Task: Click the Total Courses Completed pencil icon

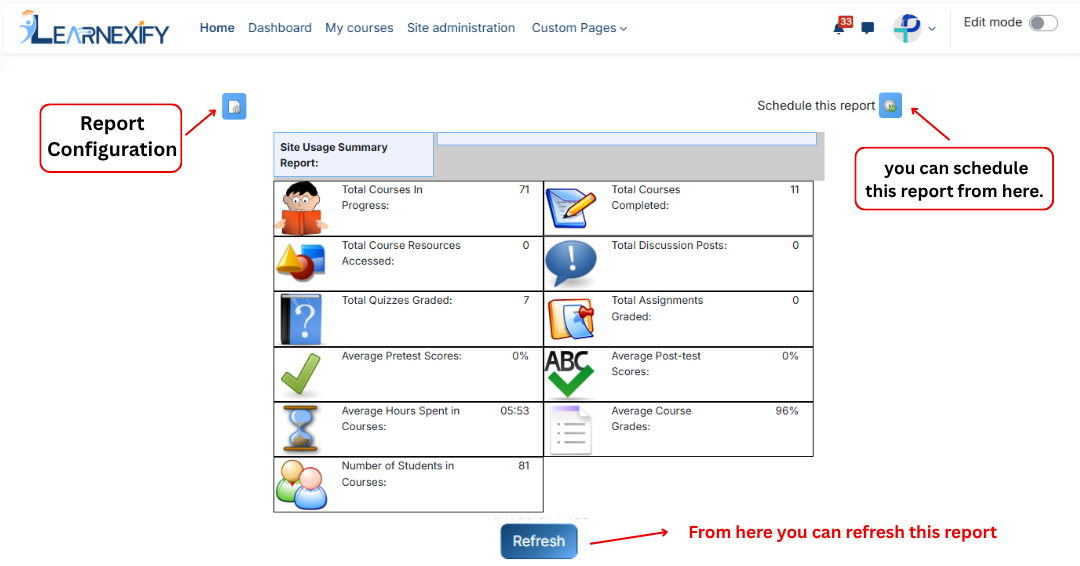Action: click(x=571, y=208)
